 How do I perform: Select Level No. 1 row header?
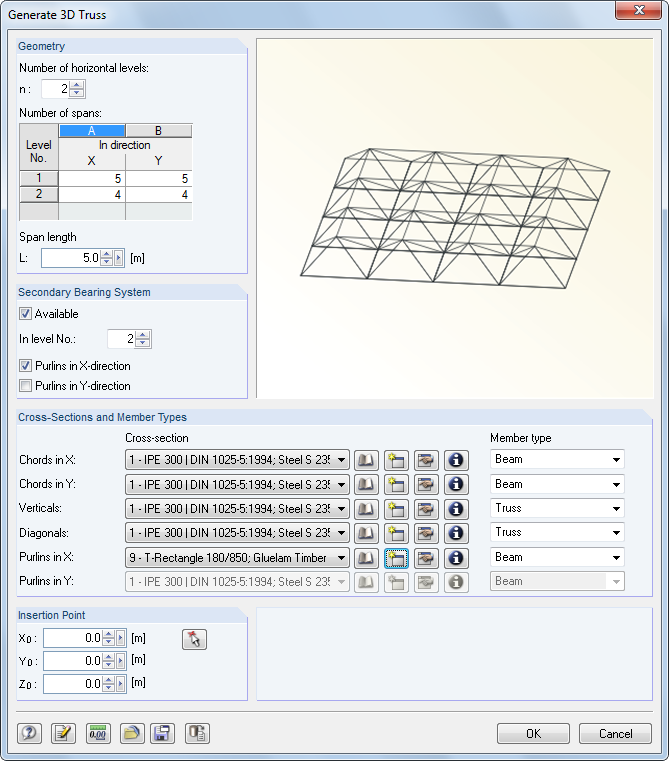[39, 178]
